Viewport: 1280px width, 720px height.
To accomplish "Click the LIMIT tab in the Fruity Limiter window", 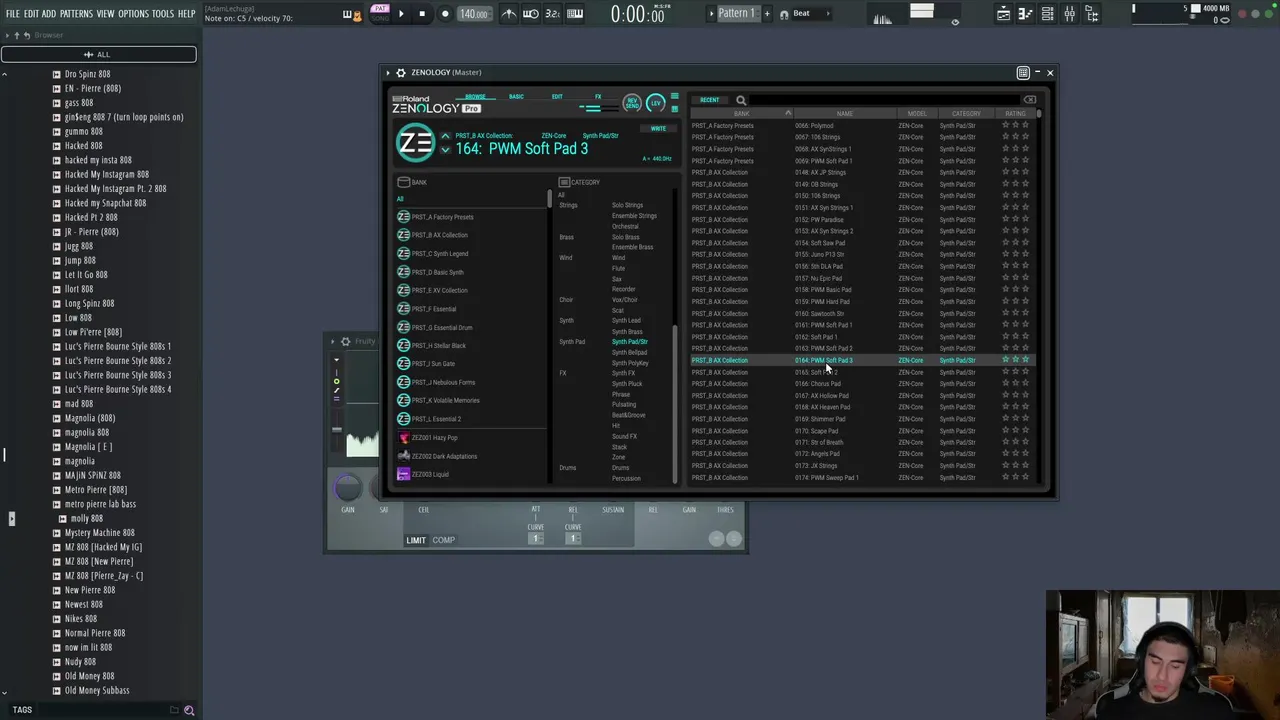I will point(416,540).
